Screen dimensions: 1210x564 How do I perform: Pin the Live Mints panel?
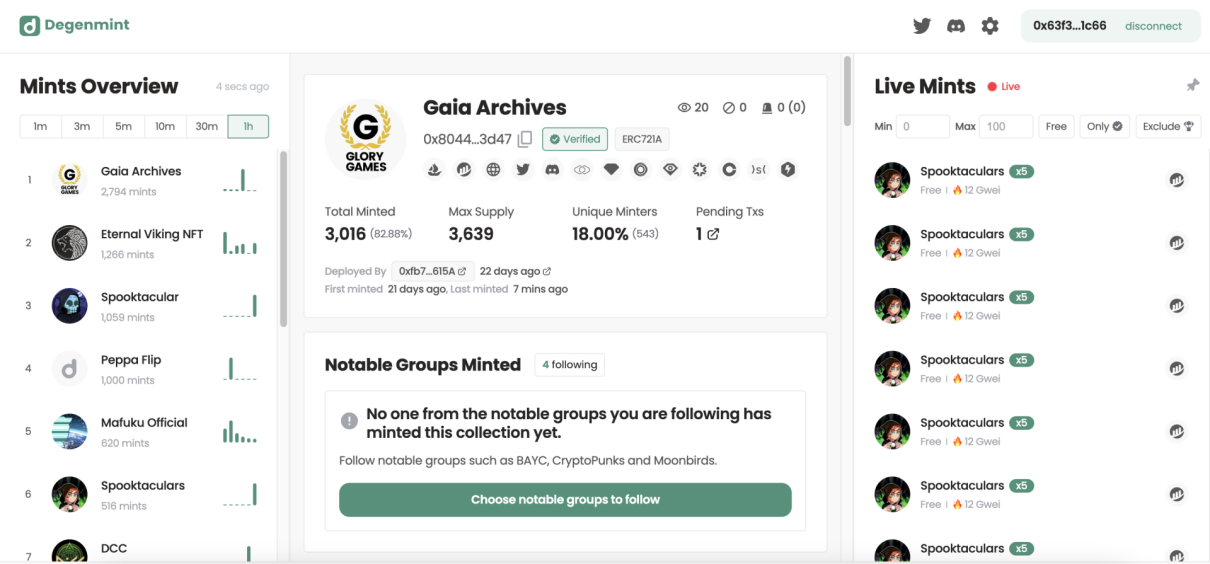1192,86
